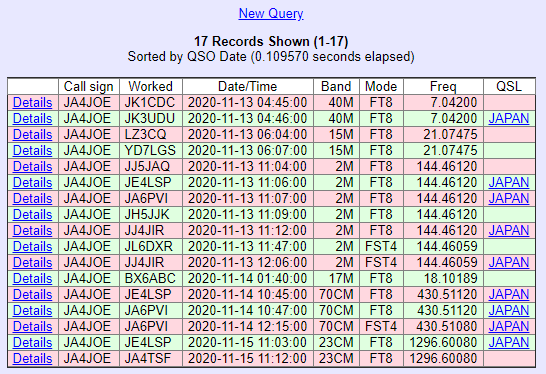This screenshot has width=546, height=374.
Task: Click the 7.04200 frequency in JK1CDC row
Action: pyautogui.click(x=453, y=102)
